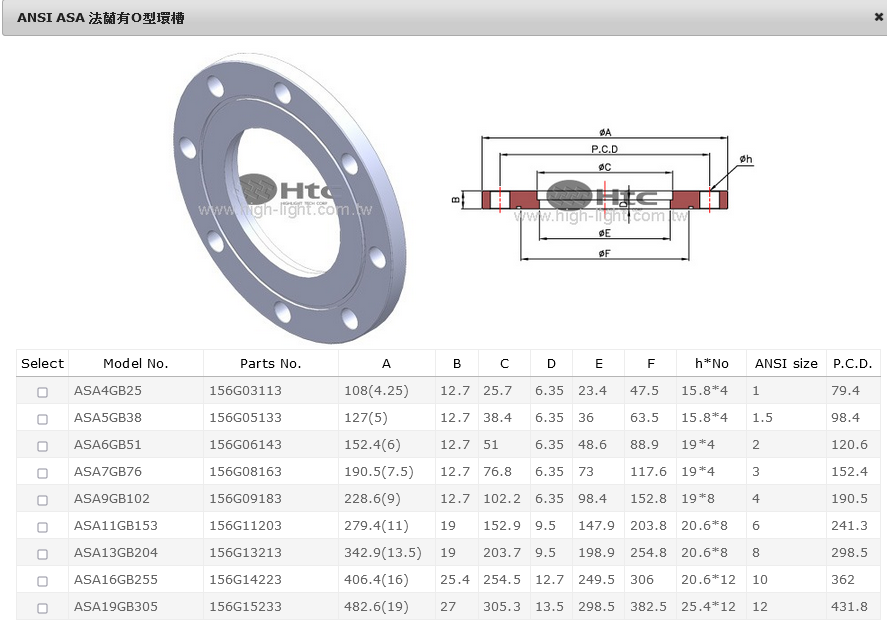This screenshot has width=887, height=629.
Task: Click the flange cross-section dimension diagram
Action: (x=605, y=195)
